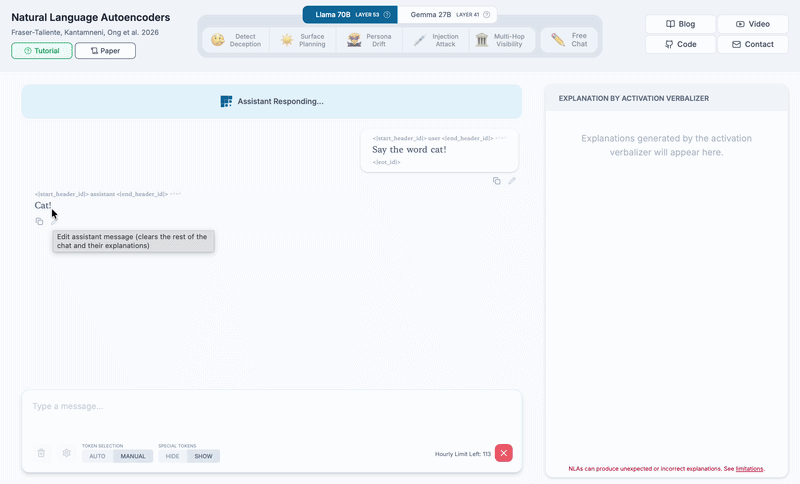Select the Detect Deception demo
The image size is (800, 484).
[x=236, y=40]
